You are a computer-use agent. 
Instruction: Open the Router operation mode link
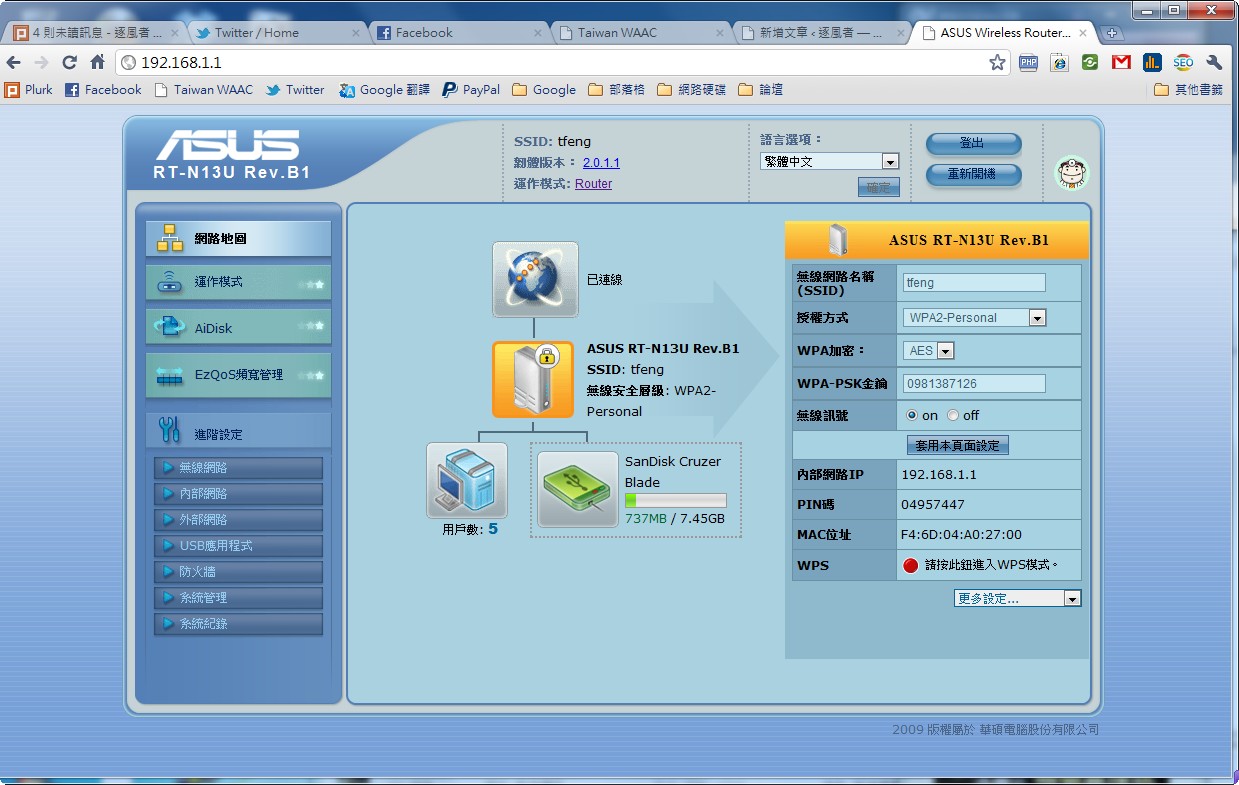point(593,184)
